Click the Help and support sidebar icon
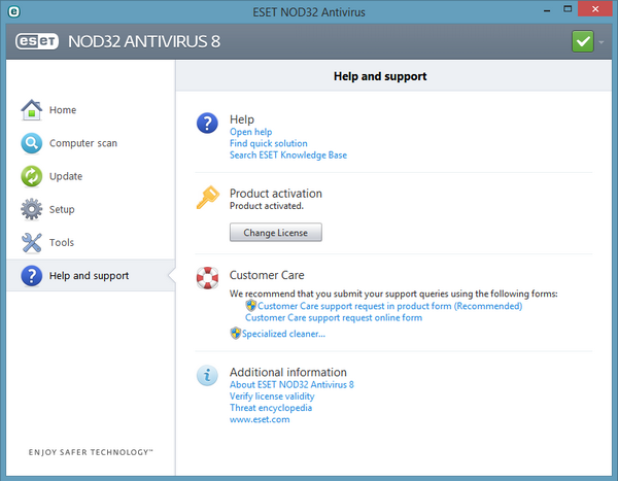The width and height of the screenshot is (618, 481). pos(32,276)
